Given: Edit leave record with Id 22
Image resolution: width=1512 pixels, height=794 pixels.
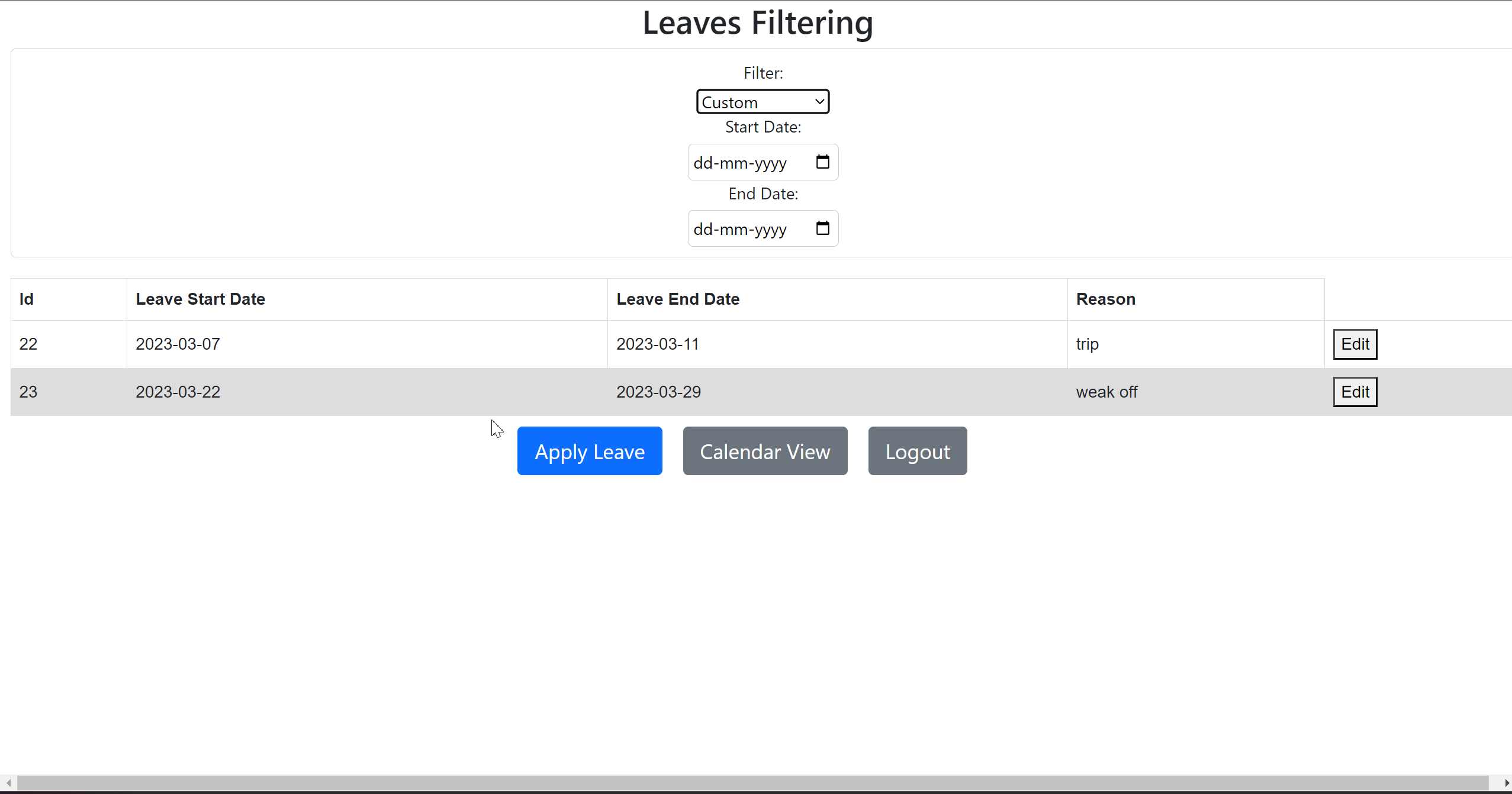Looking at the screenshot, I should (x=1355, y=344).
